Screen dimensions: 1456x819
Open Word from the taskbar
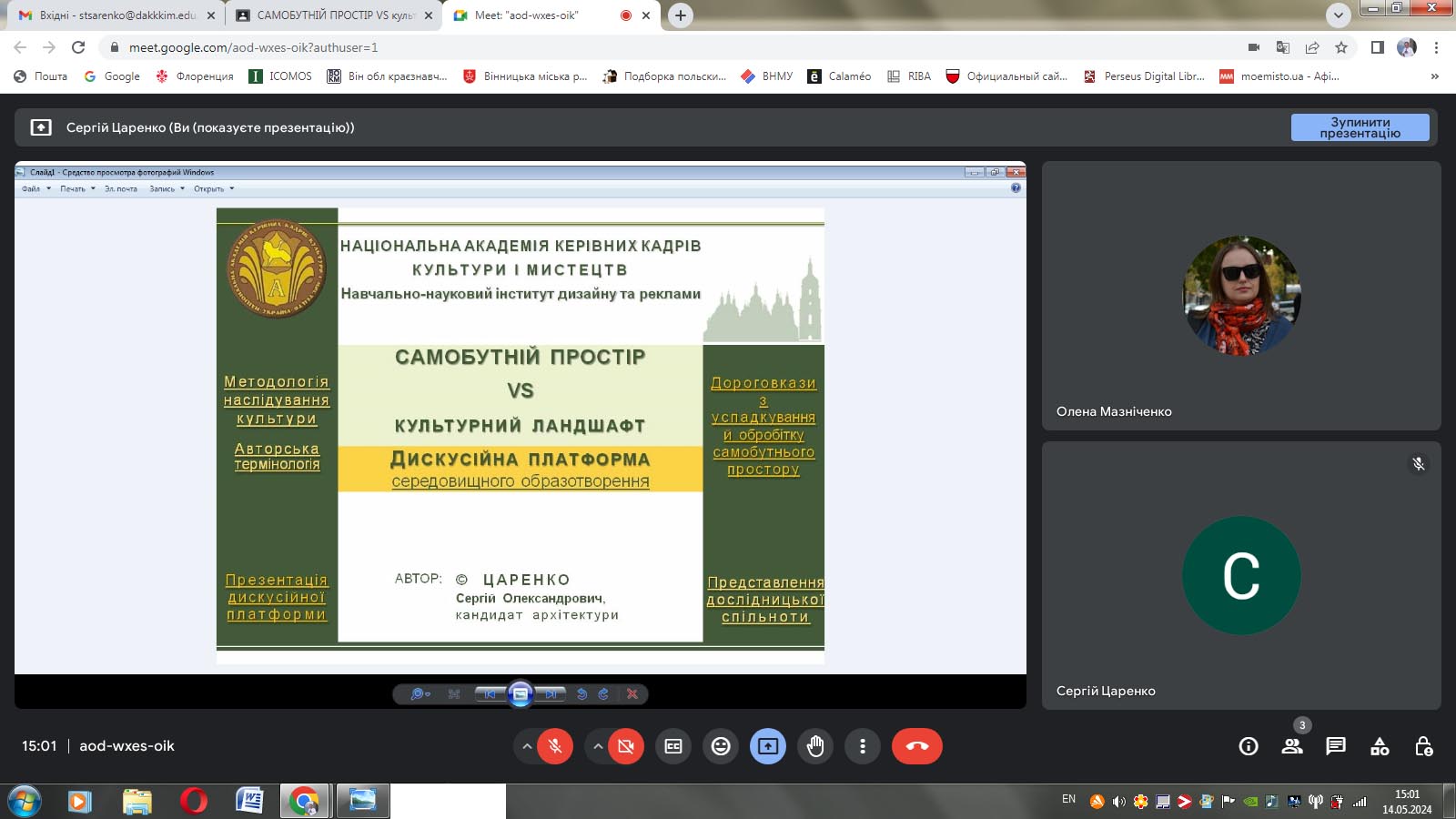(249, 802)
